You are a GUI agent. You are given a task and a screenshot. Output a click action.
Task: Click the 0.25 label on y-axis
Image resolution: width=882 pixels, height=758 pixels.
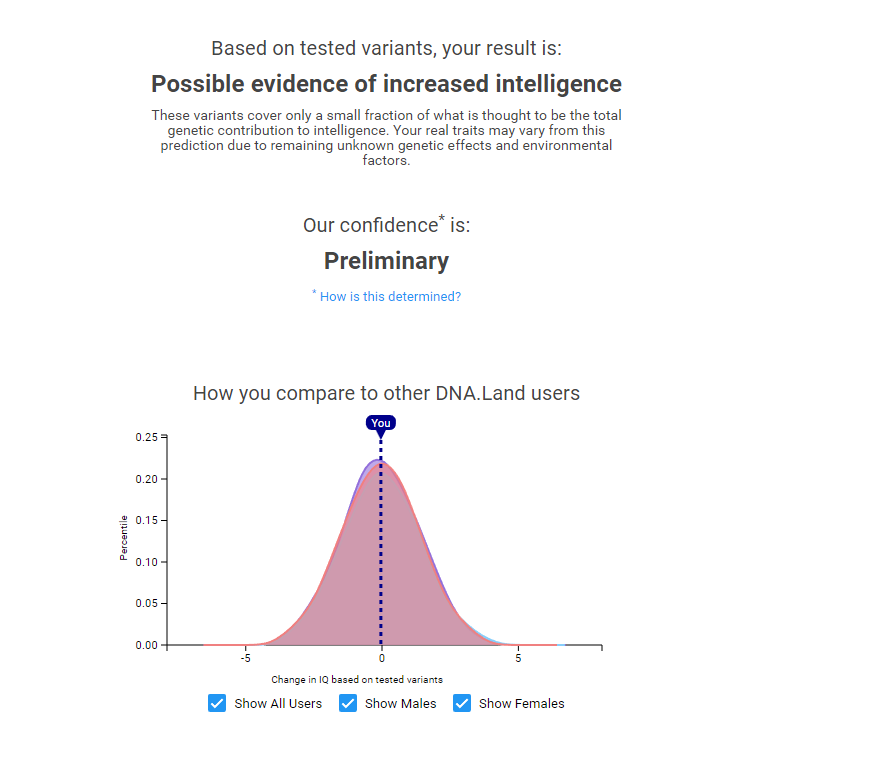click(146, 437)
